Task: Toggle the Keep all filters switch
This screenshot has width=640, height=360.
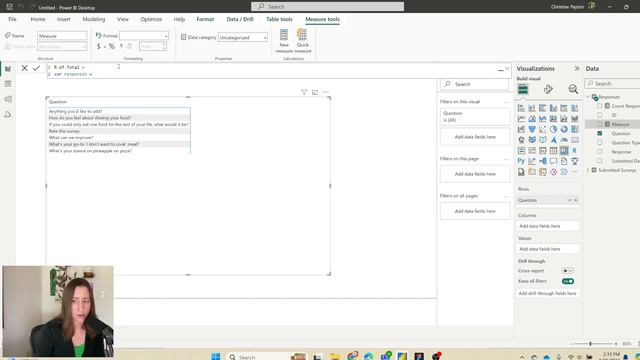Action: 568,281
